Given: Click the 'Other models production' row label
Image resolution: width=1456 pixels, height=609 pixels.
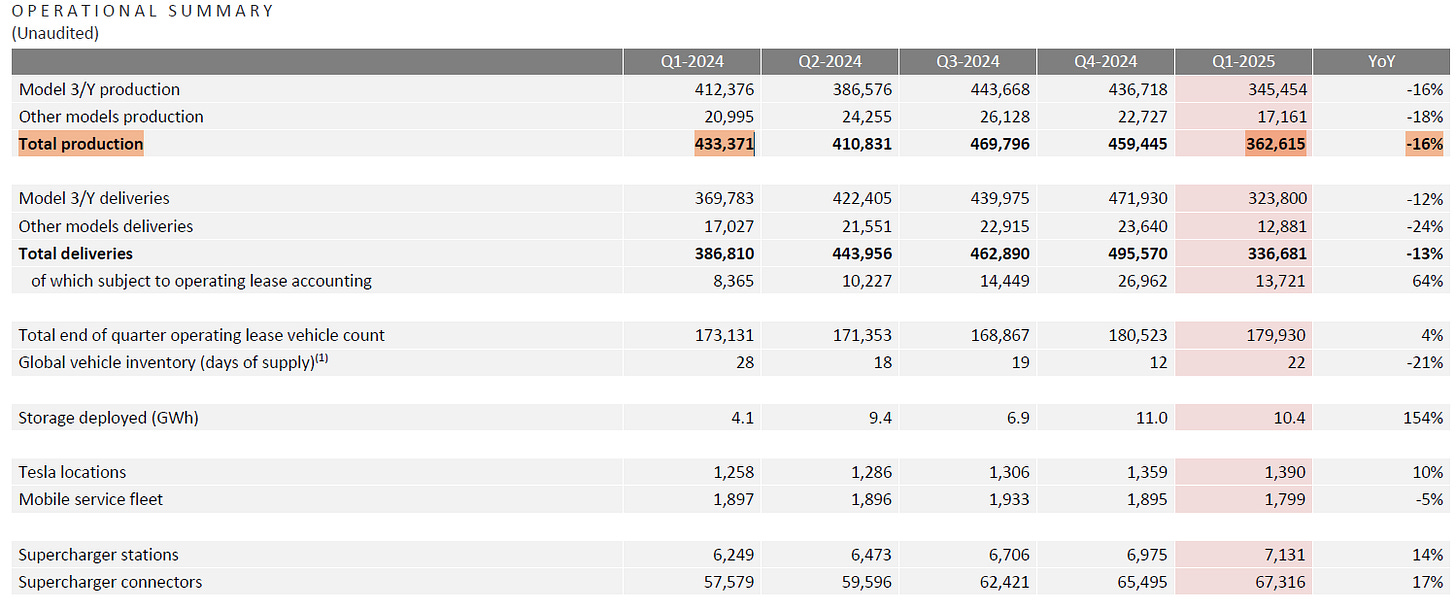Looking at the screenshot, I should 111,116.
